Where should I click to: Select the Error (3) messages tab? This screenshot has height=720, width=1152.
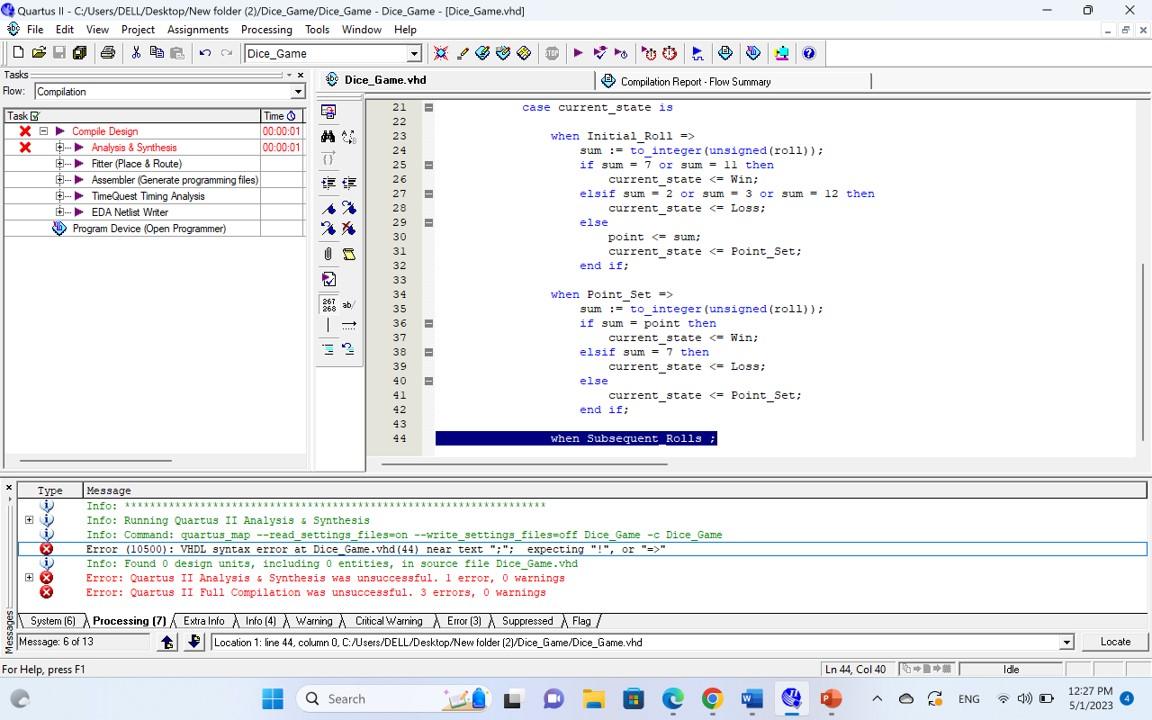pyautogui.click(x=463, y=621)
